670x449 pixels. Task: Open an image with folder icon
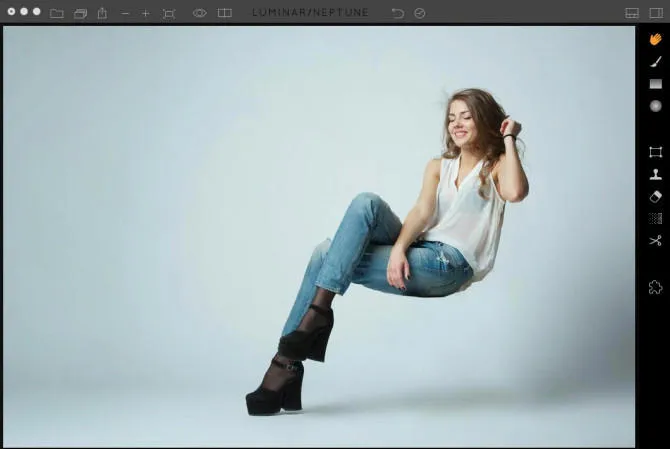click(x=57, y=13)
